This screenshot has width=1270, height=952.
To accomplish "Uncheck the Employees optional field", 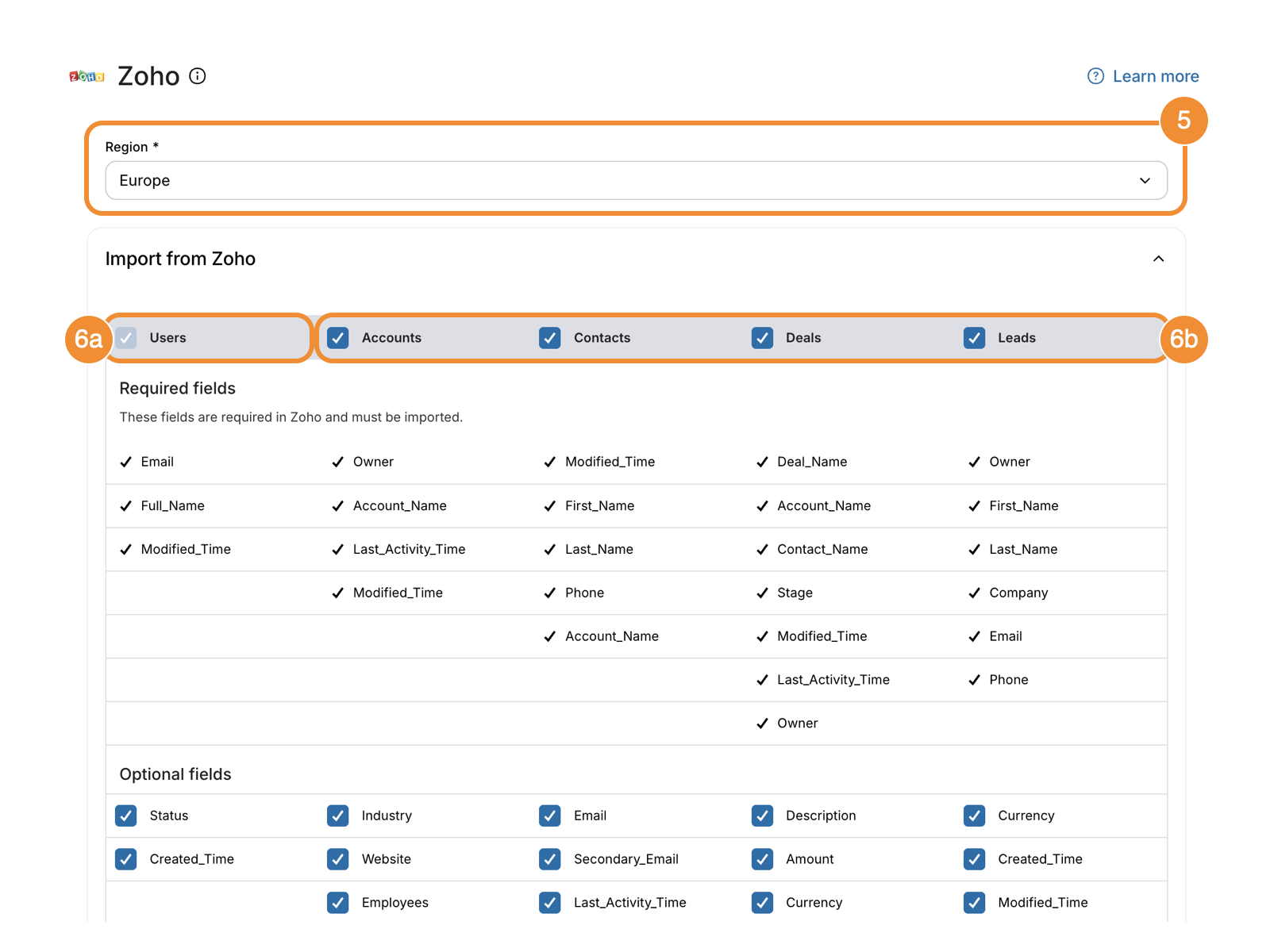I will [x=338, y=903].
